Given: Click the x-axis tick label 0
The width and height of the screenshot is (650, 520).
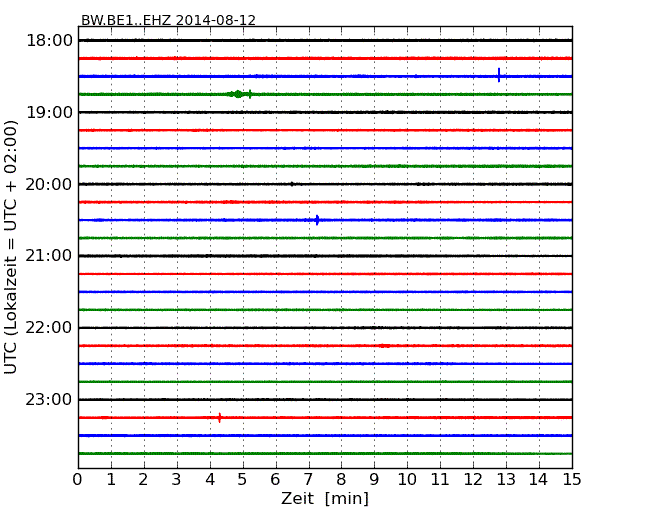Looking at the screenshot, I should [x=78, y=479].
